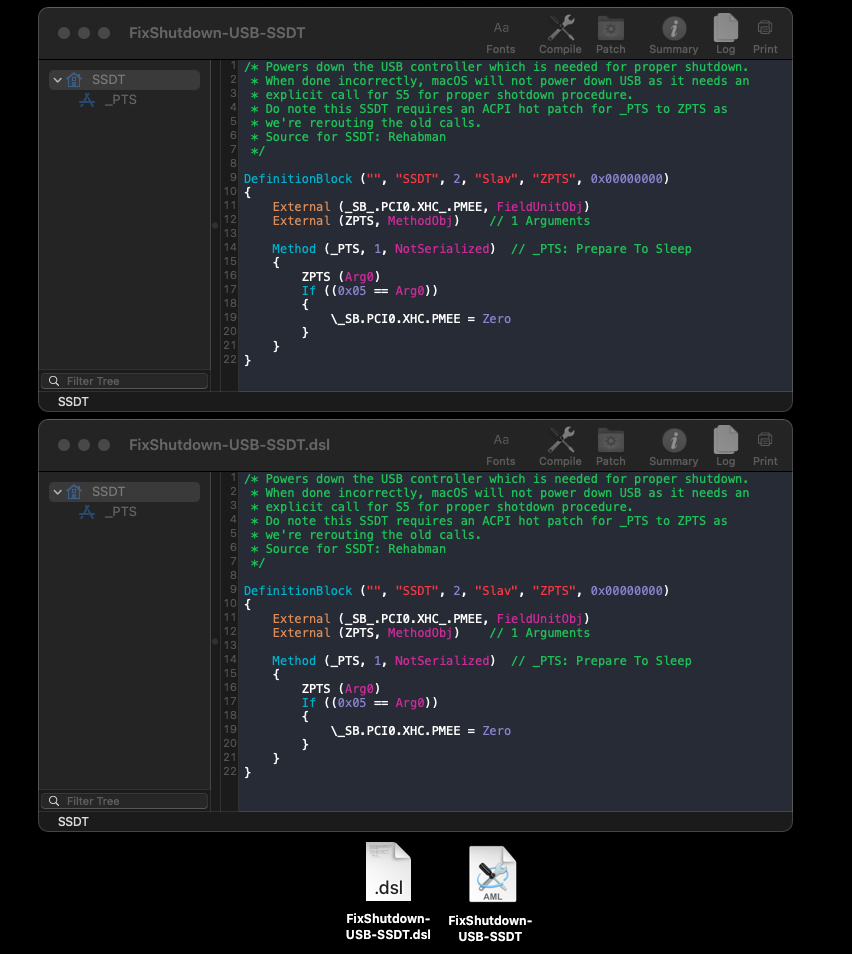Select the FixShutdown-USB-SSDT AML file icon
The height and width of the screenshot is (954, 852).
(x=492, y=875)
